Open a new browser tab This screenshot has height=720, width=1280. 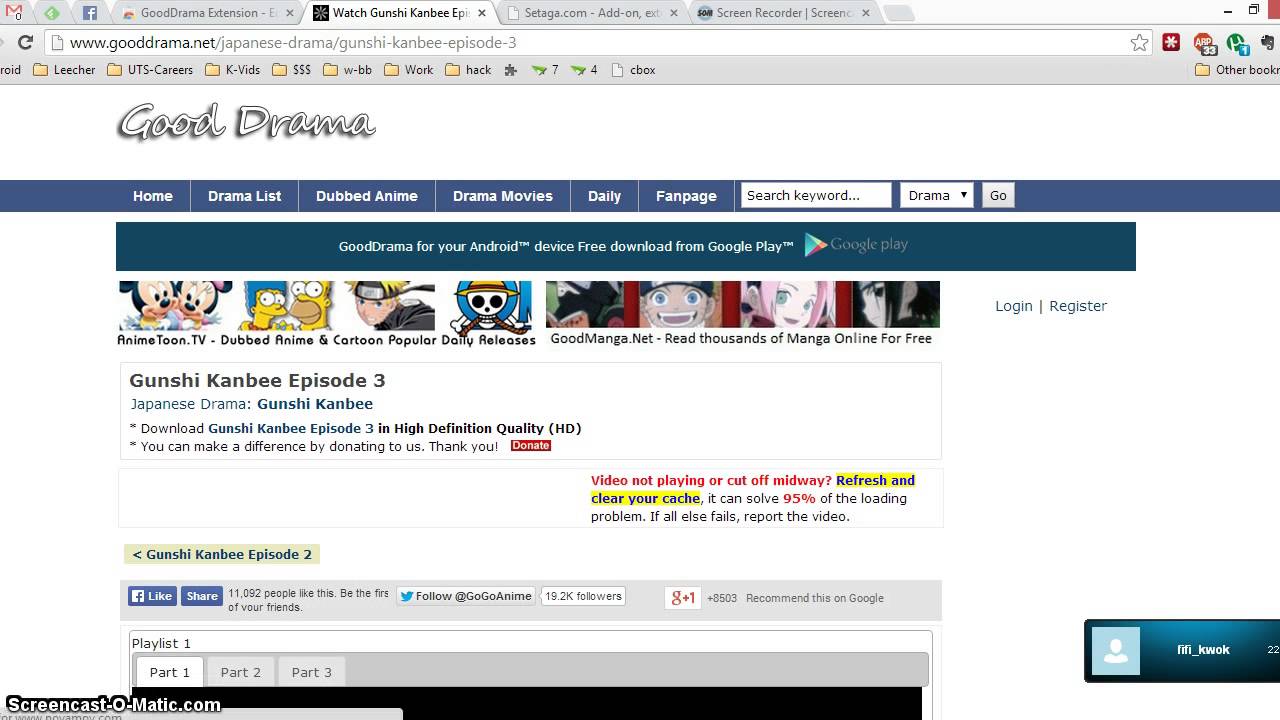[899, 13]
